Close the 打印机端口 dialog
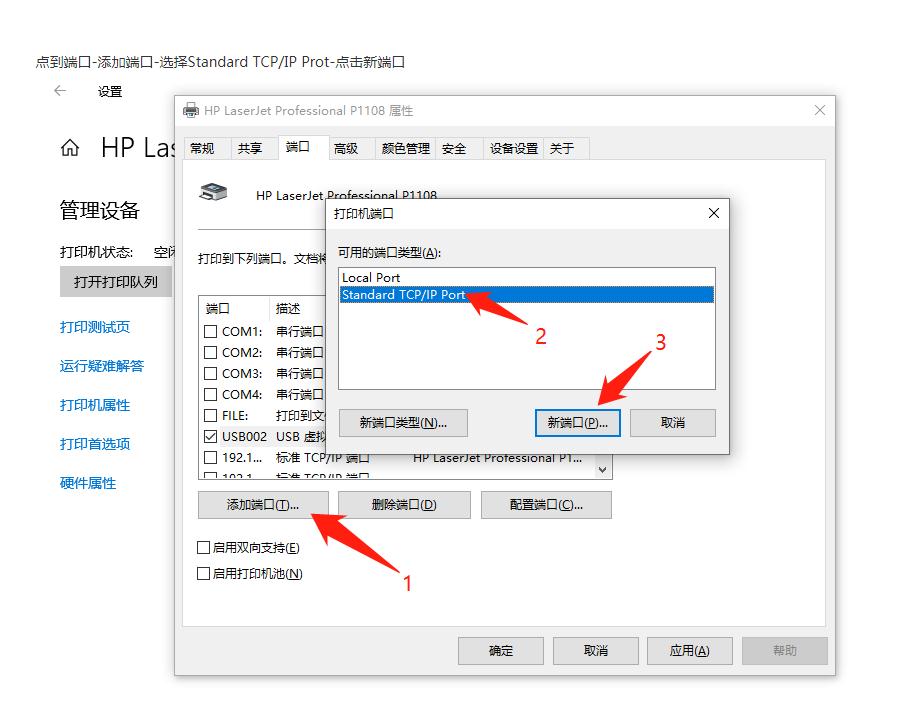 (x=714, y=213)
